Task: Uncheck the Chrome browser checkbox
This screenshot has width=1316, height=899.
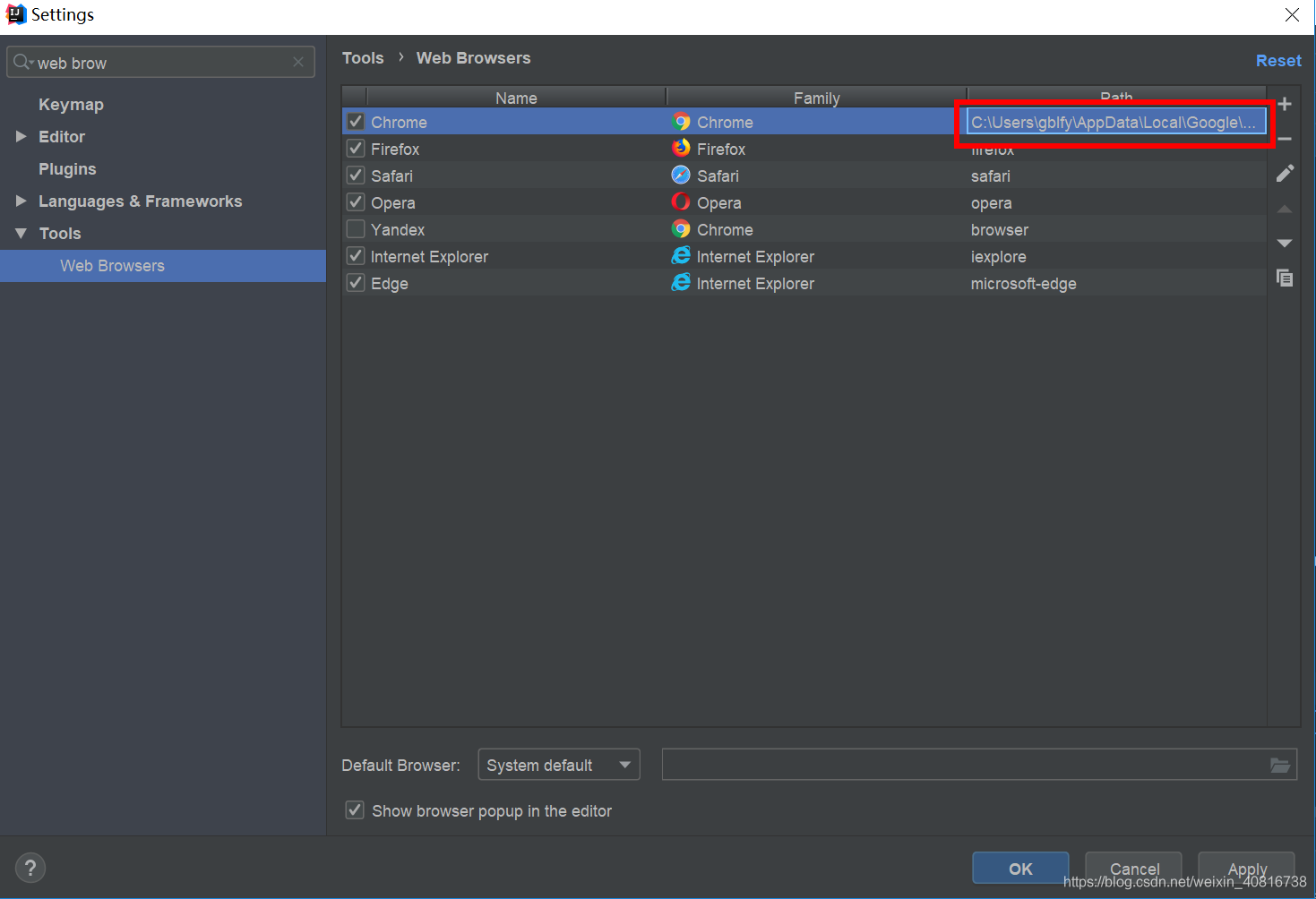Action: coord(356,122)
